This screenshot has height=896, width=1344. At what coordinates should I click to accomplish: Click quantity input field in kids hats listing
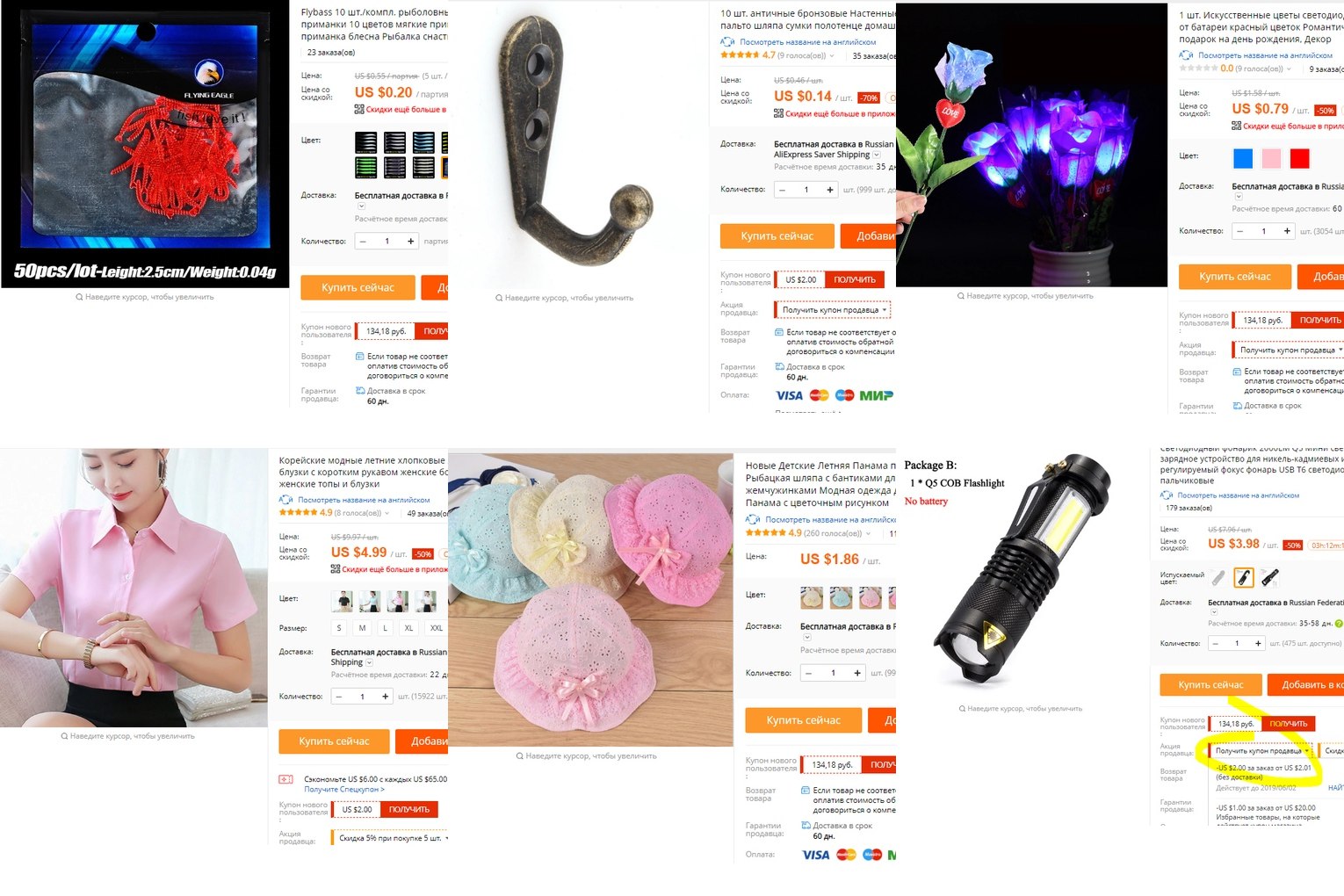(x=833, y=673)
